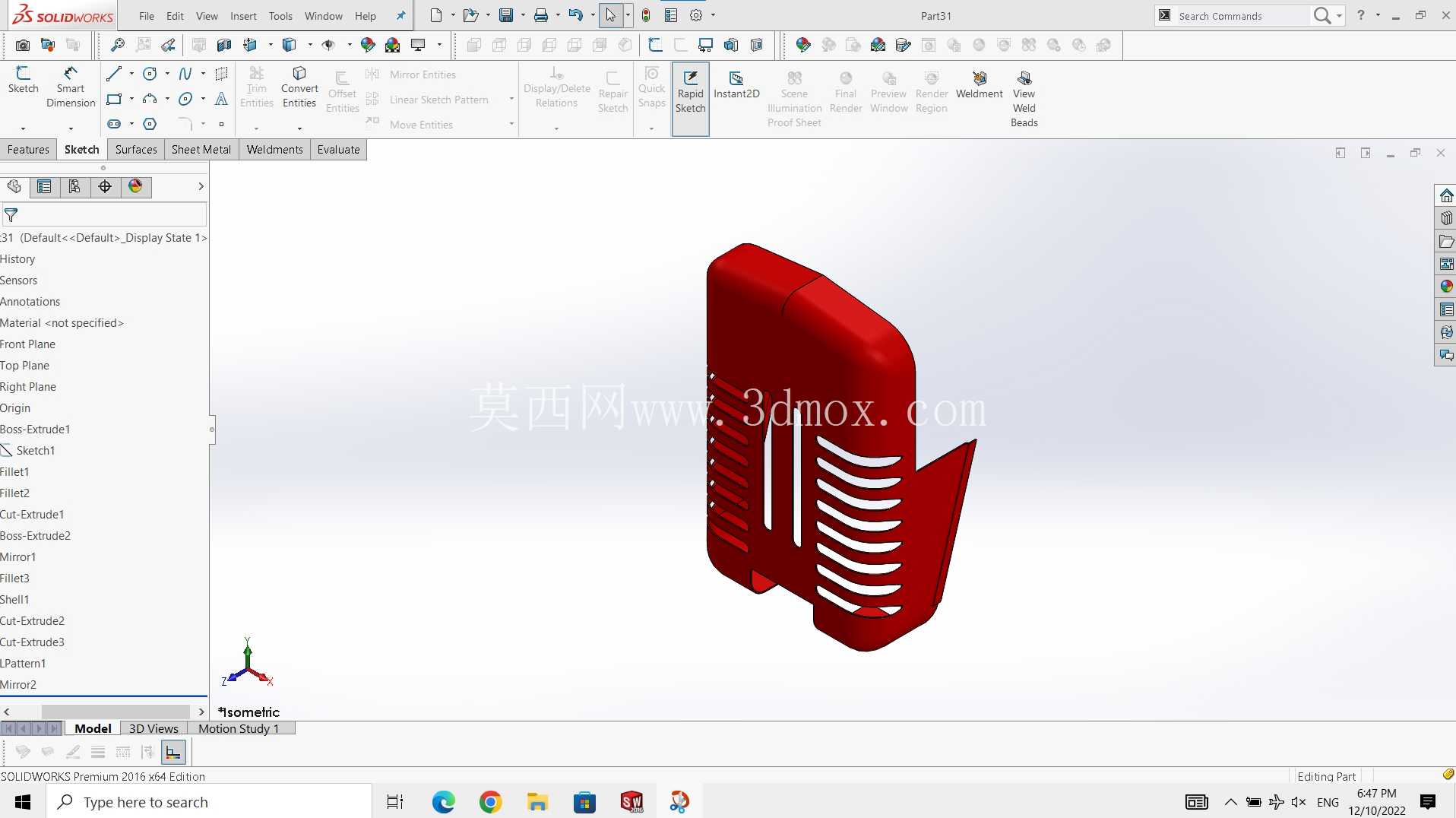
Task: Select the Motion Study 1 tab
Action: coord(239,728)
